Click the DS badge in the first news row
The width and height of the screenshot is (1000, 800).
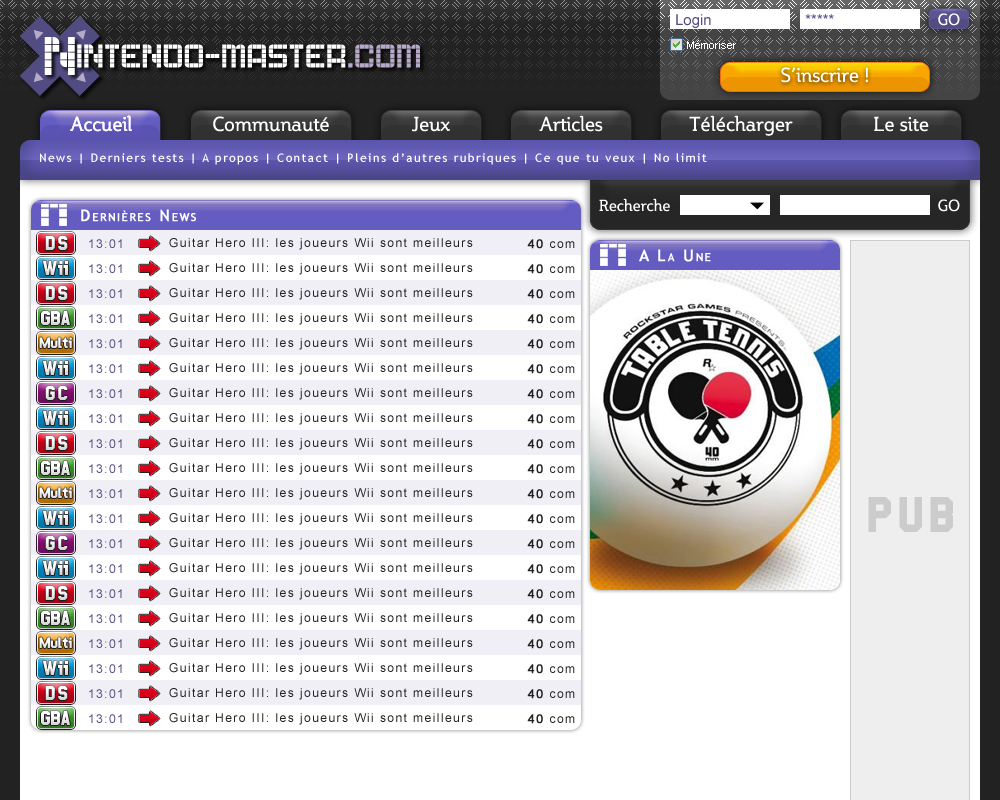coord(56,243)
